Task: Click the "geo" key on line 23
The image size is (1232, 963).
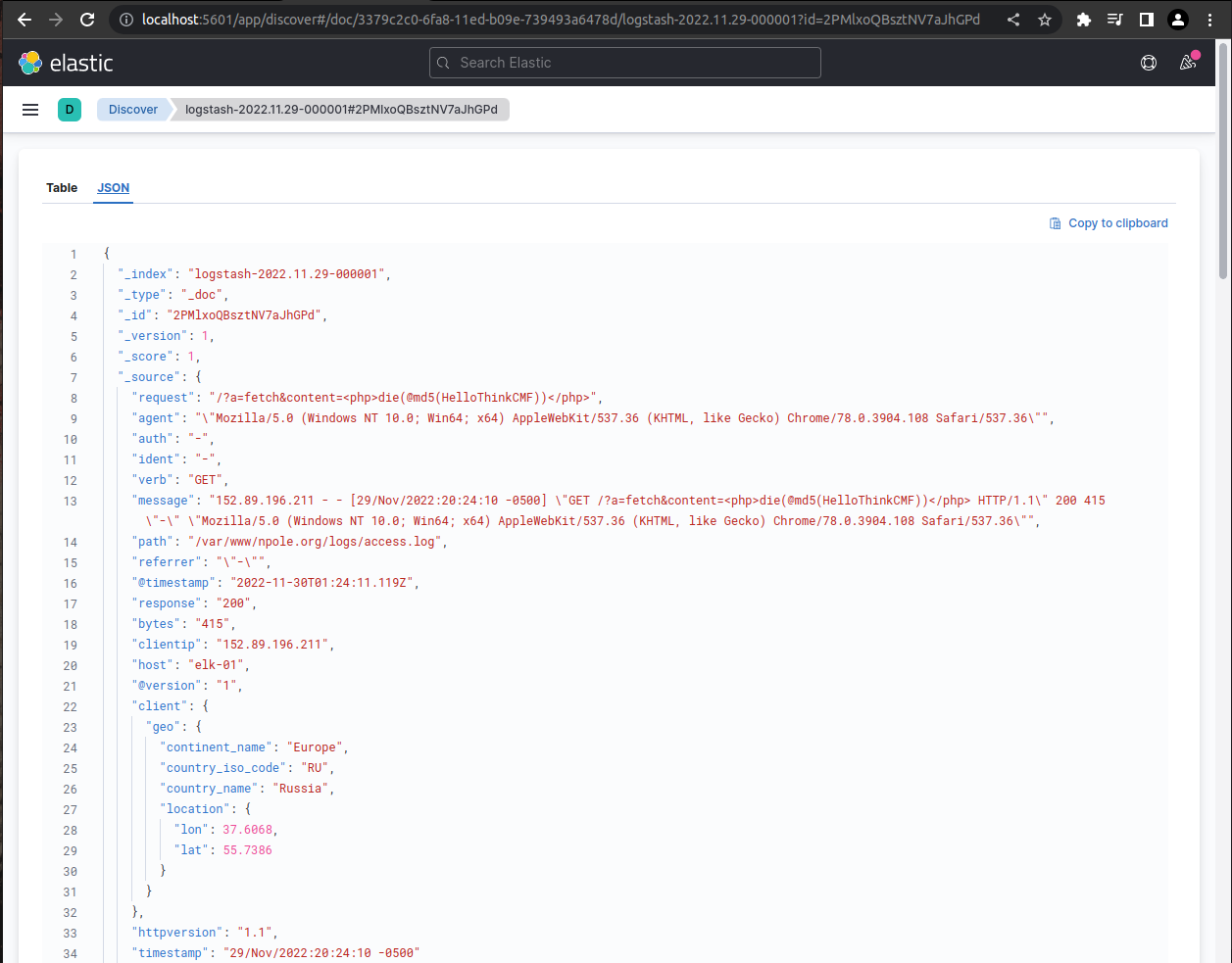Action: [x=164, y=727]
